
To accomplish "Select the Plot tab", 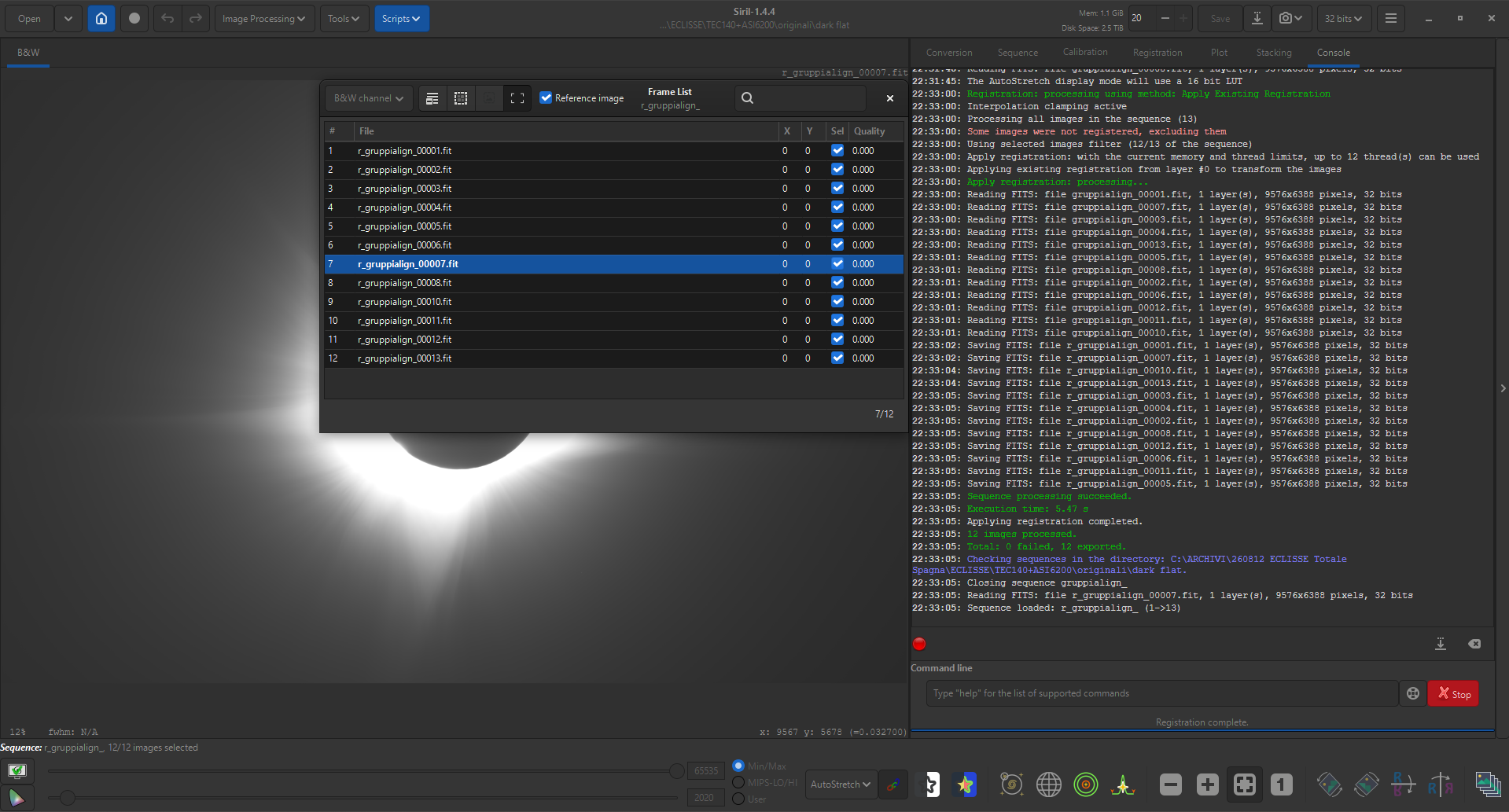I will click(x=1219, y=53).
